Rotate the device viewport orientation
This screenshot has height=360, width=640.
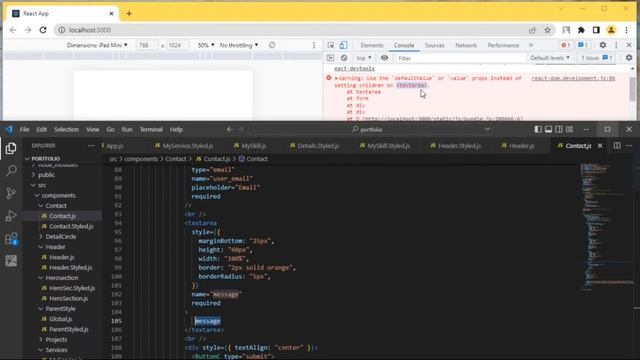coord(272,45)
